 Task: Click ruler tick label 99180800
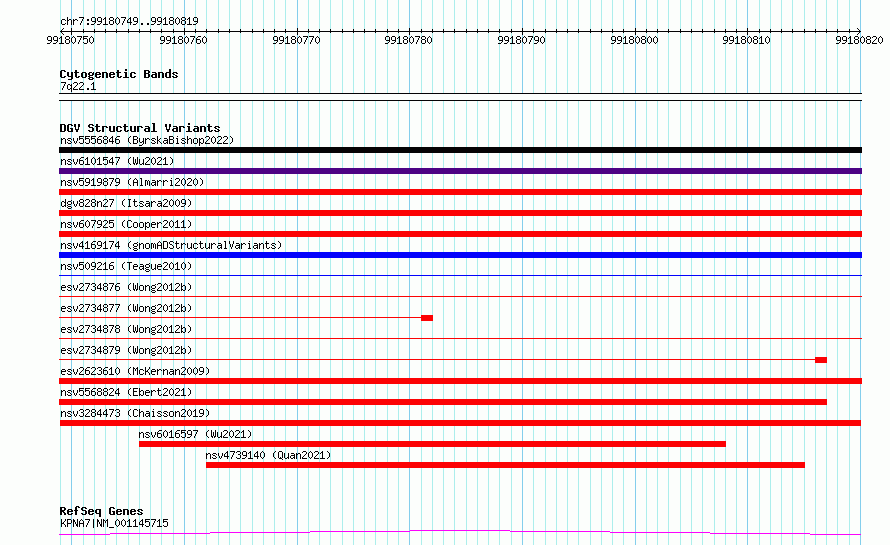[635, 40]
